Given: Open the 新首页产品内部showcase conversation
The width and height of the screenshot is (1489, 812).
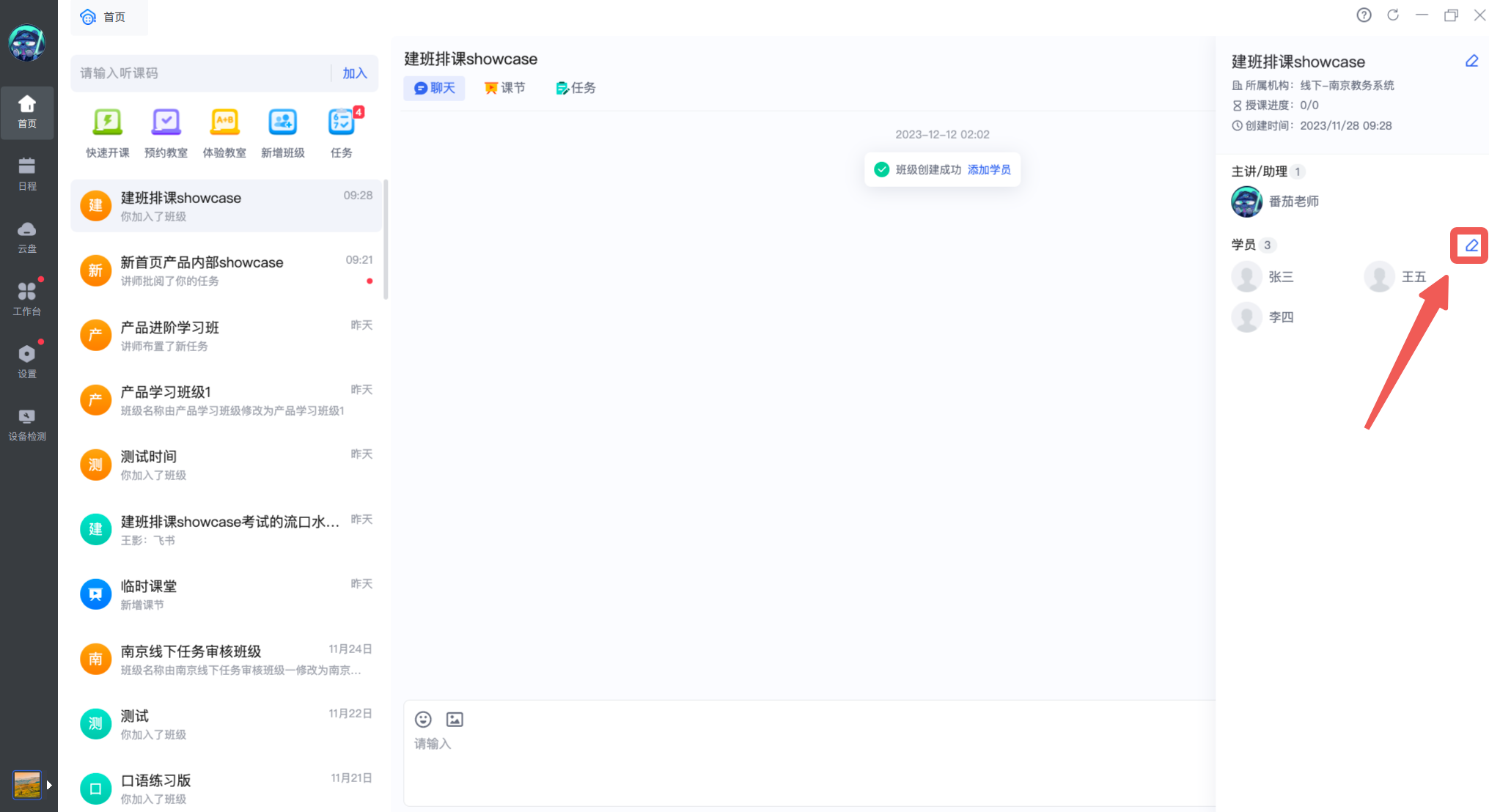Looking at the screenshot, I should [x=227, y=270].
